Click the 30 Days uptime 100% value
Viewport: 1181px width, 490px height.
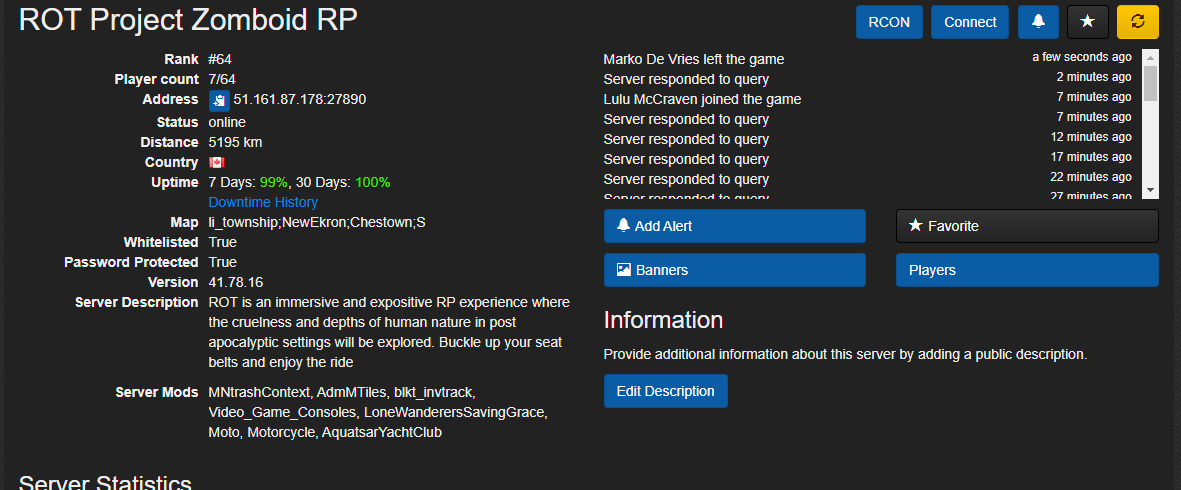tap(372, 183)
